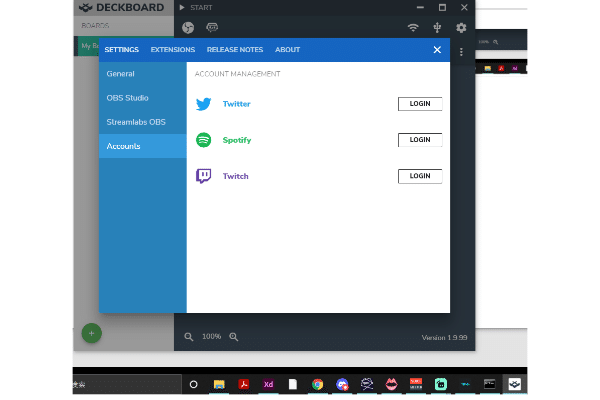Screen dimensions: 600x400
Task: Open Google Chrome from the taskbar
Action: click(x=318, y=384)
